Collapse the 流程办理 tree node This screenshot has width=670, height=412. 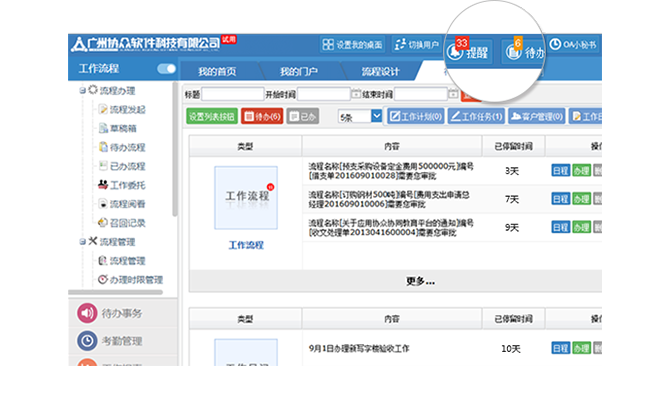81,91
